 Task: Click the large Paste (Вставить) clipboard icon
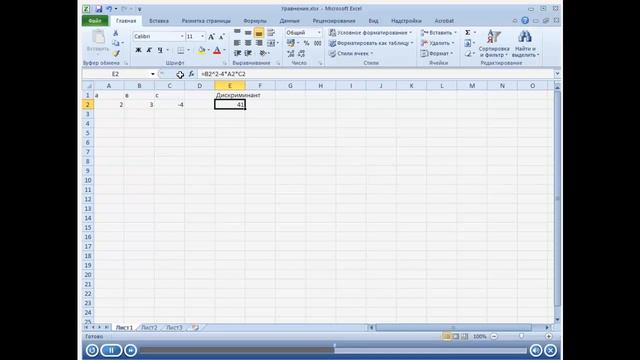coord(98,37)
